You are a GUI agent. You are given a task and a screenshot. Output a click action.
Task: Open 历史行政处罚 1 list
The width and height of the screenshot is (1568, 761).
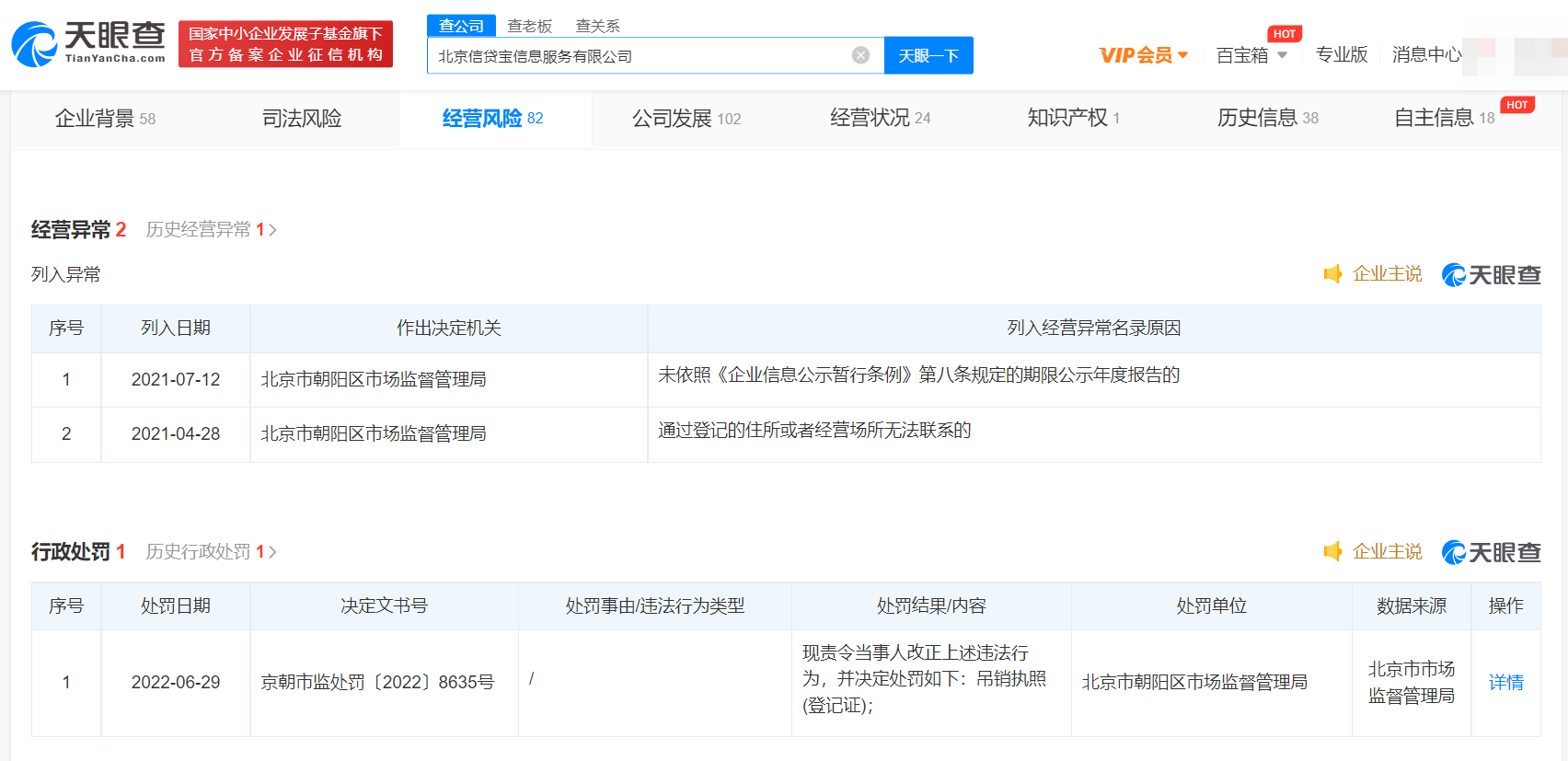211,551
